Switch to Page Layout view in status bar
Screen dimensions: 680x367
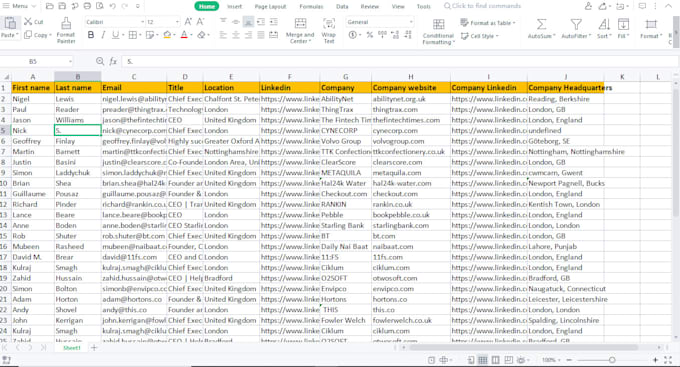tap(495, 360)
